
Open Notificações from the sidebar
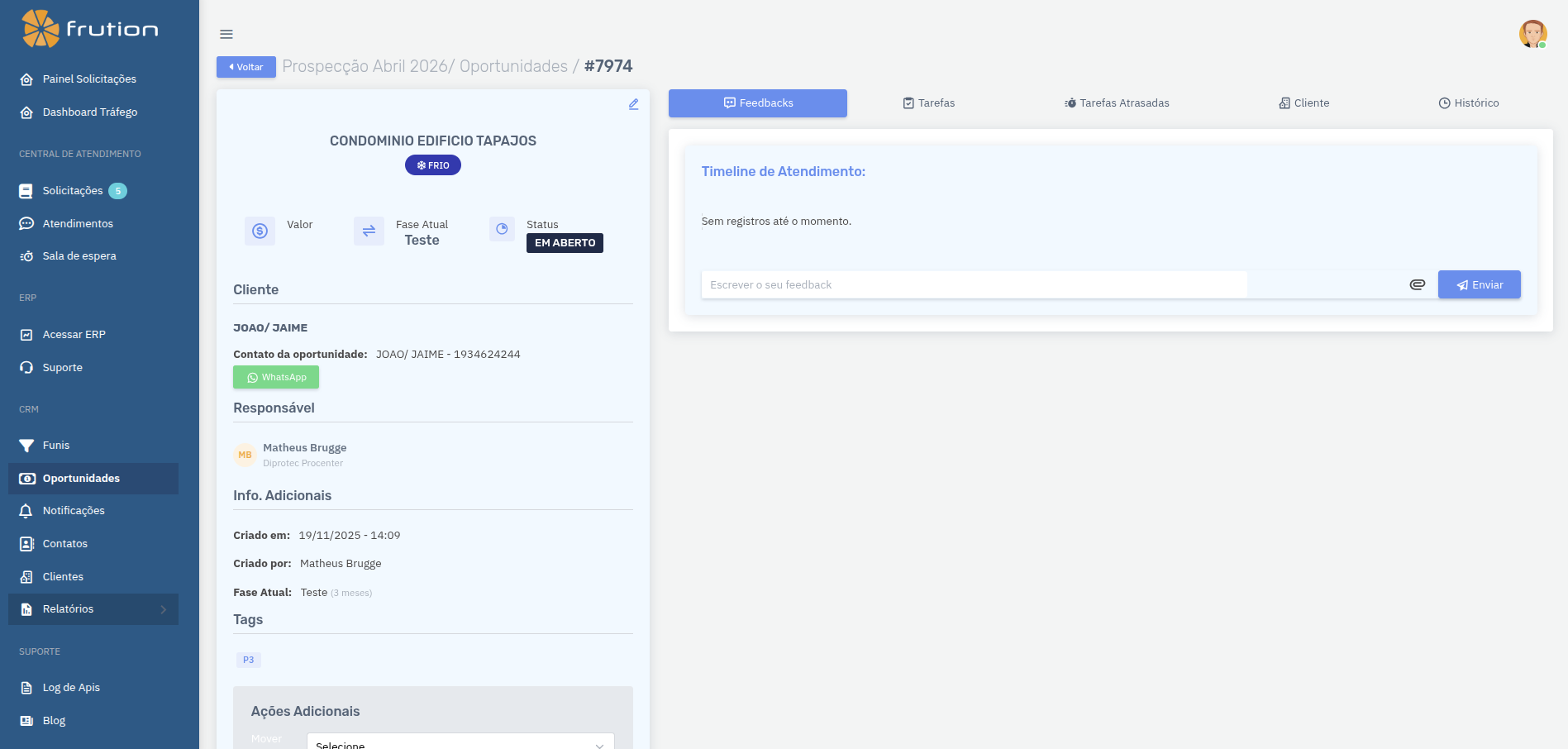(74, 511)
